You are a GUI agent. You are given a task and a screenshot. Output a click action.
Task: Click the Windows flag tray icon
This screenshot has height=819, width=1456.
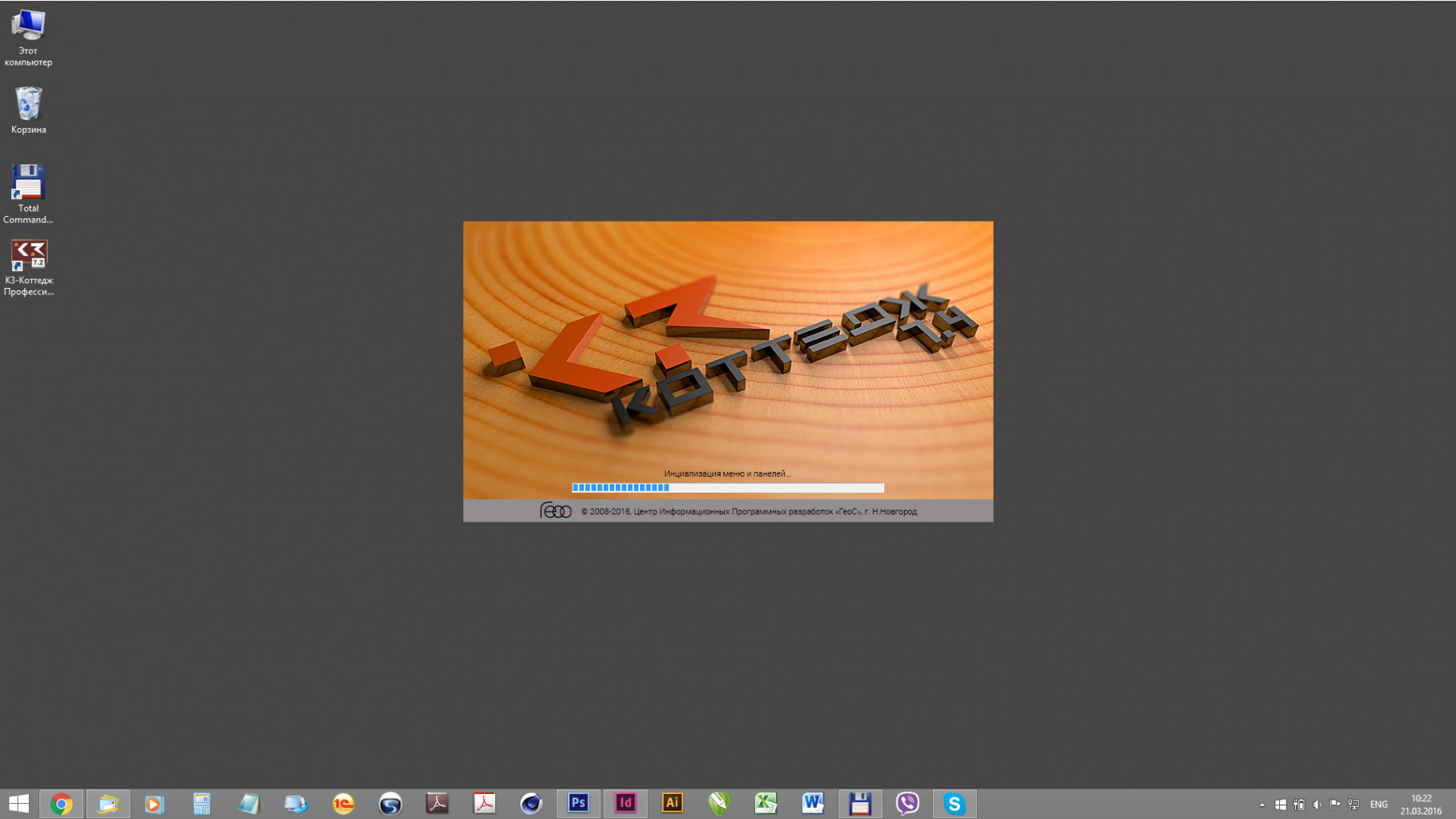pyautogui.click(x=1281, y=805)
